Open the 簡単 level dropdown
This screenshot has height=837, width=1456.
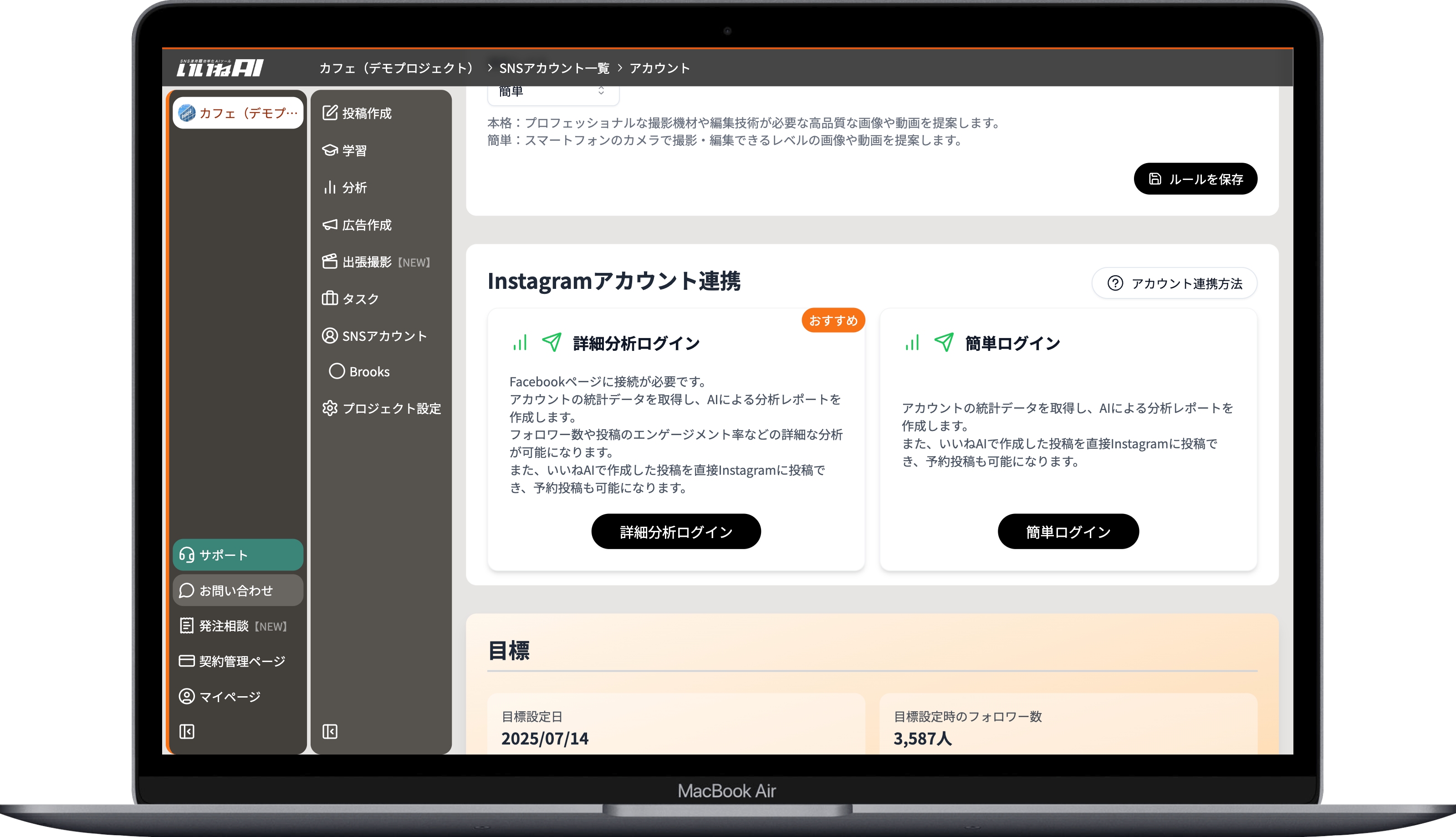coord(553,93)
